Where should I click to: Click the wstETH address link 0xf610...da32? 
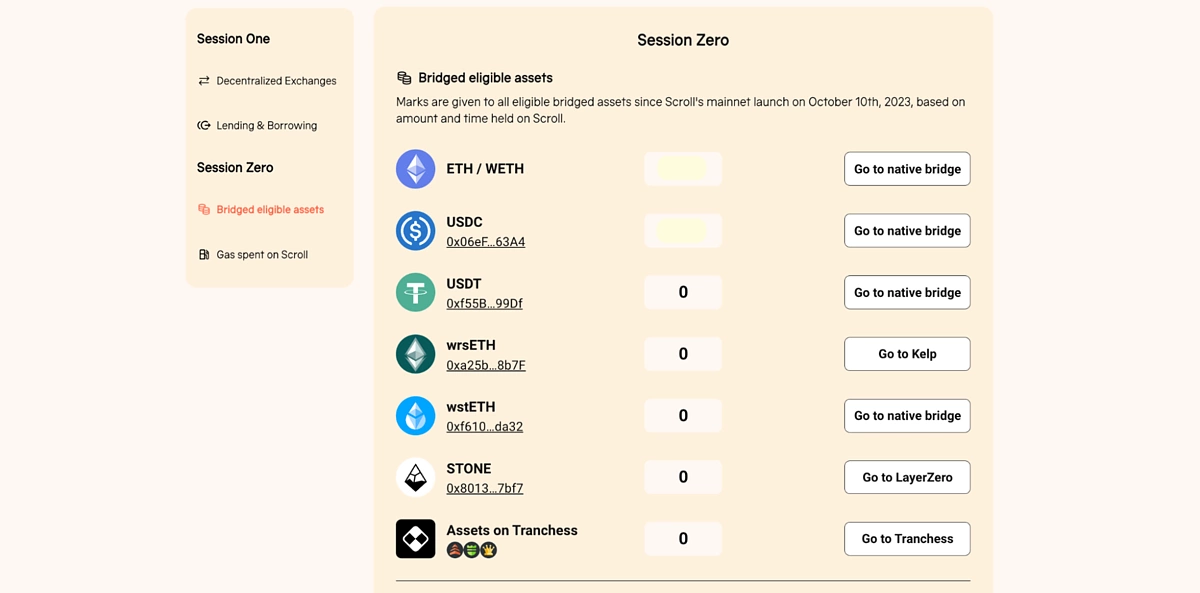486,426
